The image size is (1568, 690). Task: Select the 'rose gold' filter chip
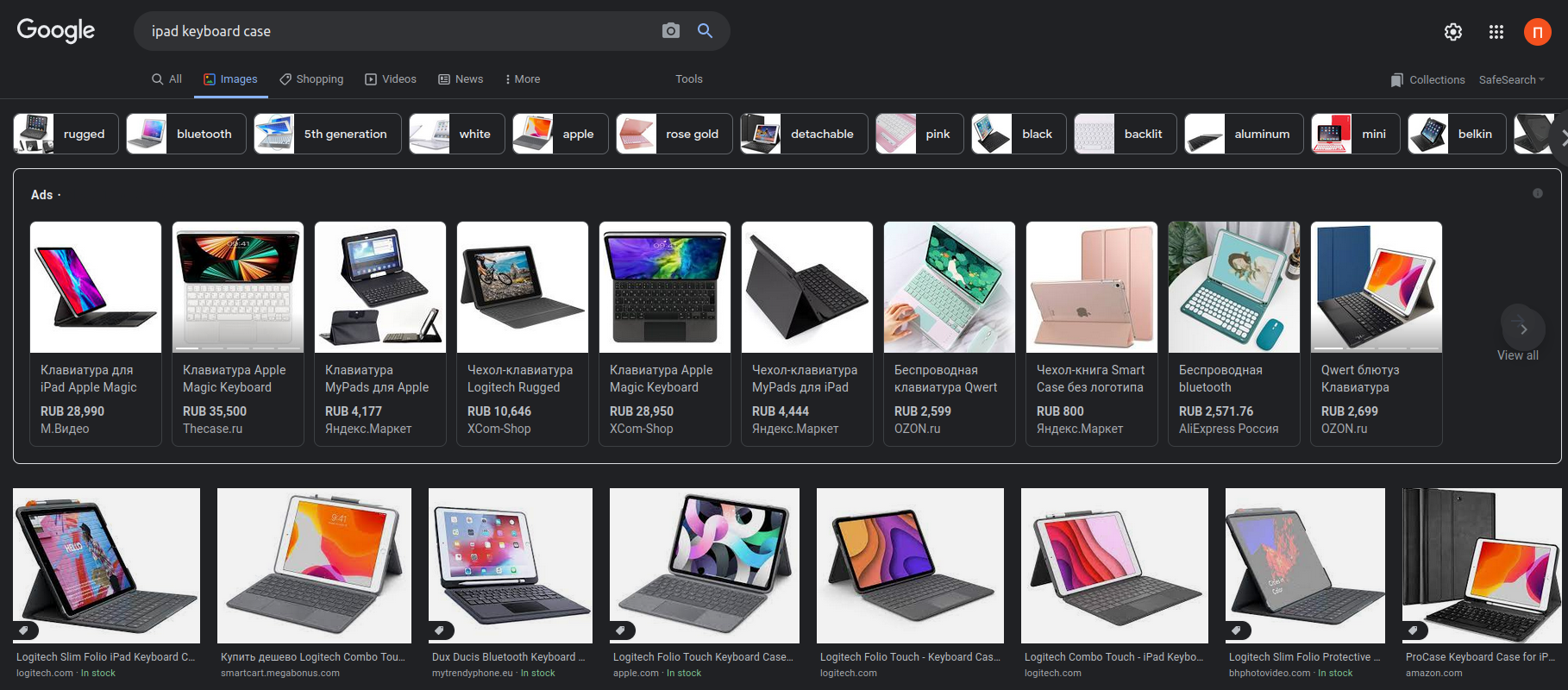tap(674, 134)
